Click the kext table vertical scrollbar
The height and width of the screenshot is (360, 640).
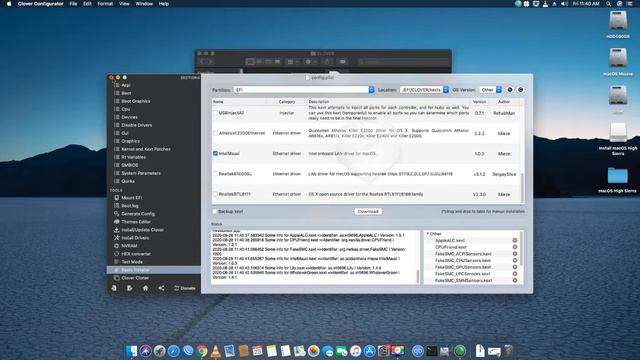click(x=522, y=187)
